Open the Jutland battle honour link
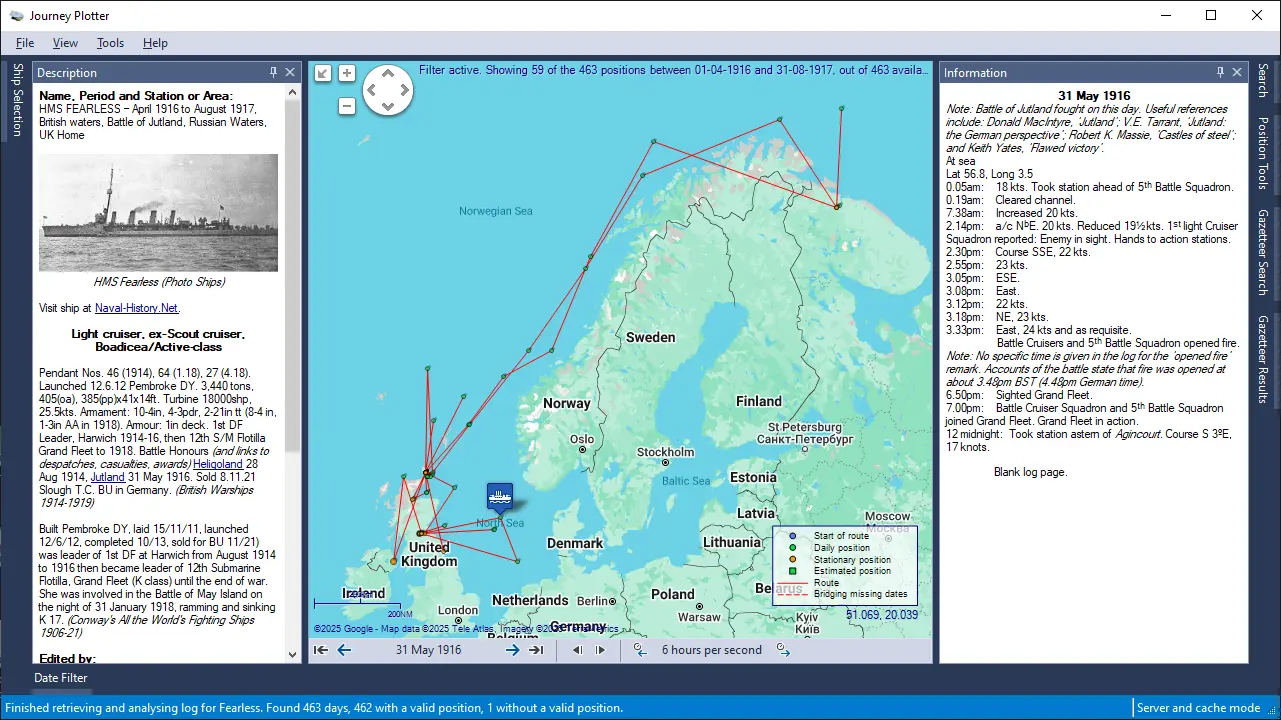1281x720 pixels. click(108, 477)
